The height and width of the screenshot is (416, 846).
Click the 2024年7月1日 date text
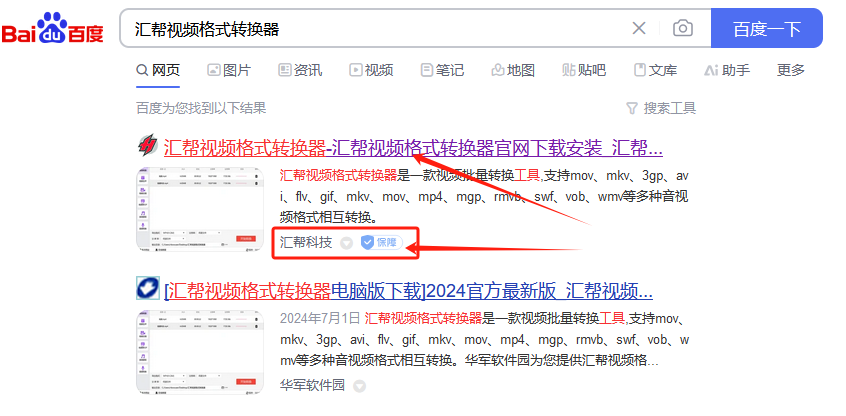tap(320, 318)
